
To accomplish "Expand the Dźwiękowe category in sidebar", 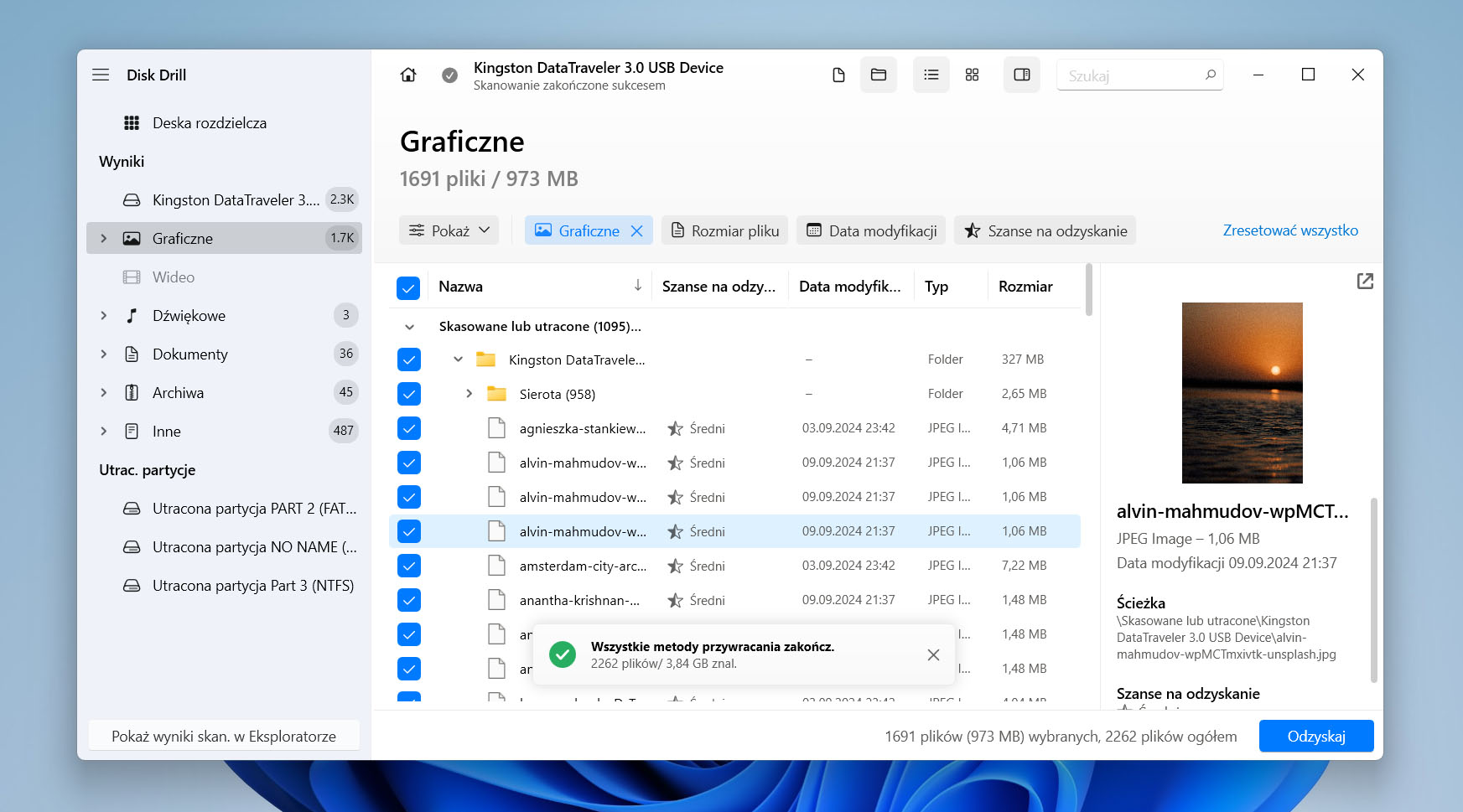I will (104, 316).
